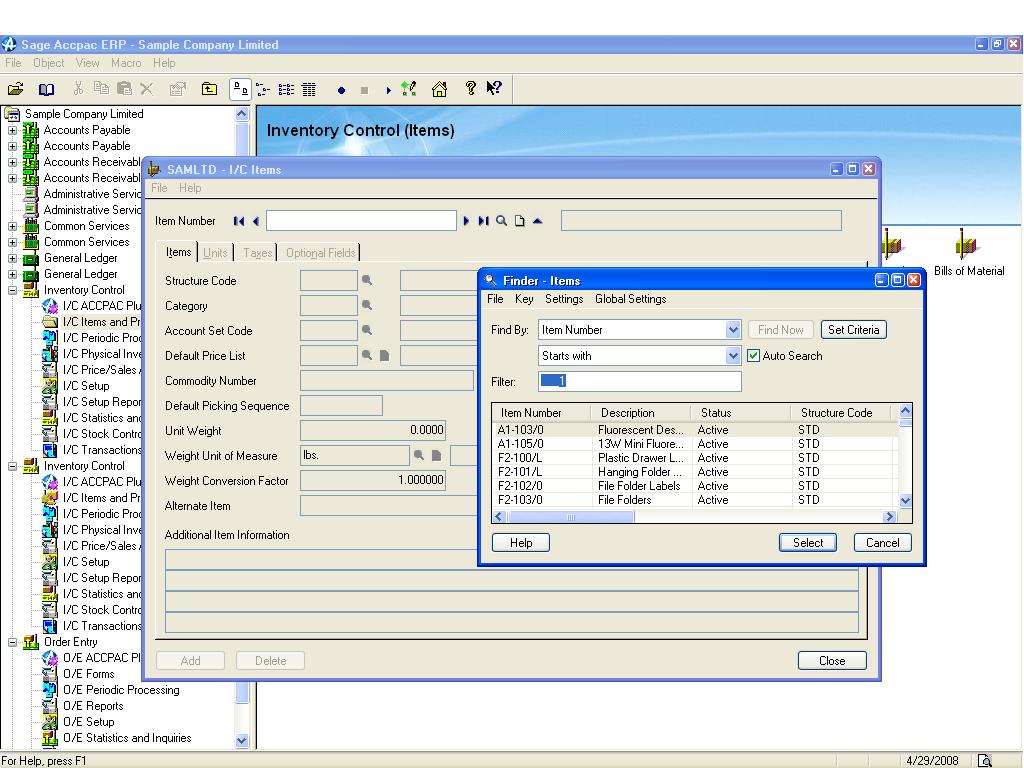Click the Commodity Number field

[387, 381]
